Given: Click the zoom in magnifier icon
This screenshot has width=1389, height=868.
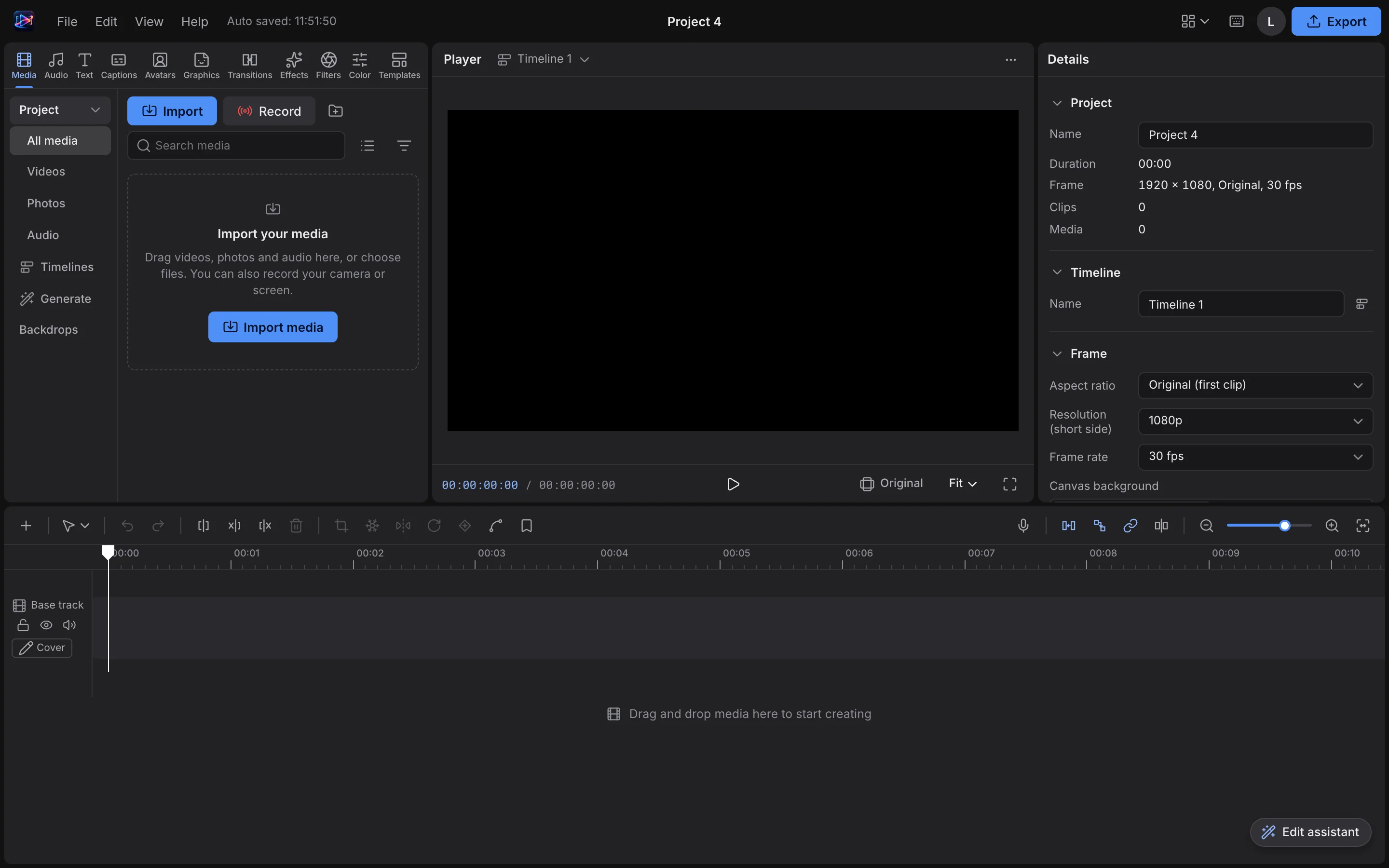Looking at the screenshot, I should tap(1332, 526).
